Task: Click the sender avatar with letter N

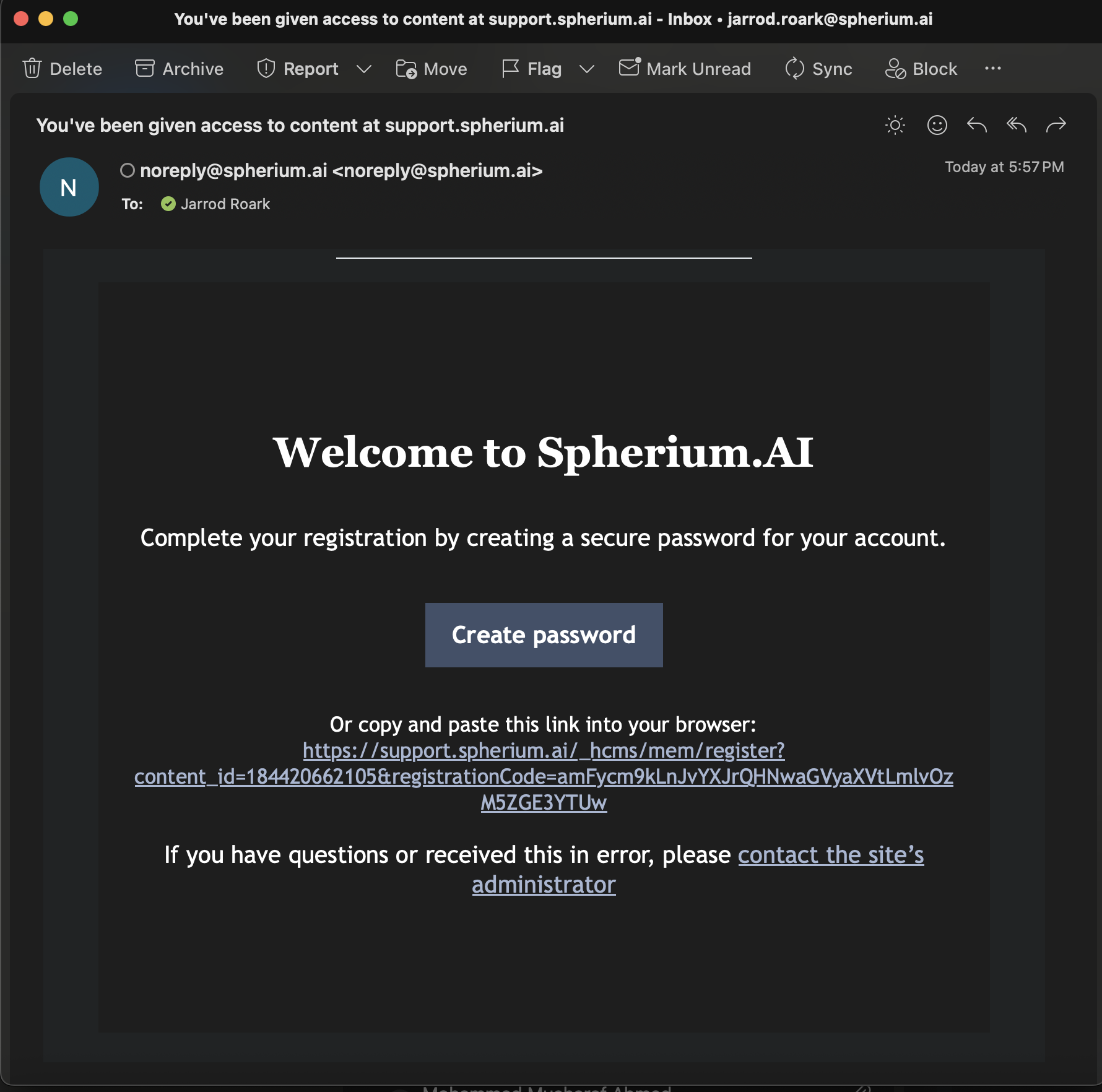Action: click(69, 187)
